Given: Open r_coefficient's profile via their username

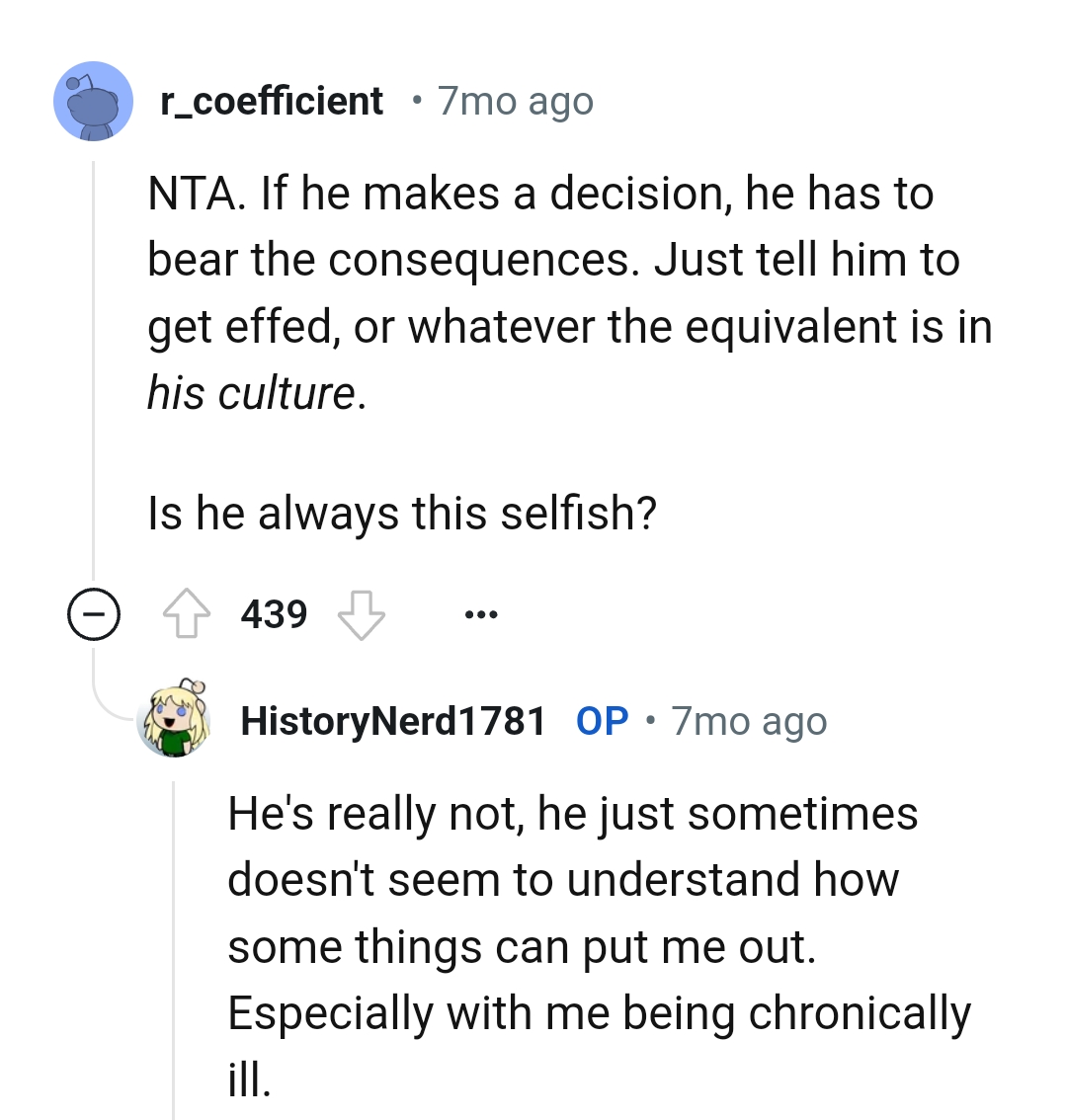Looking at the screenshot, I should [x=273, y=100].
